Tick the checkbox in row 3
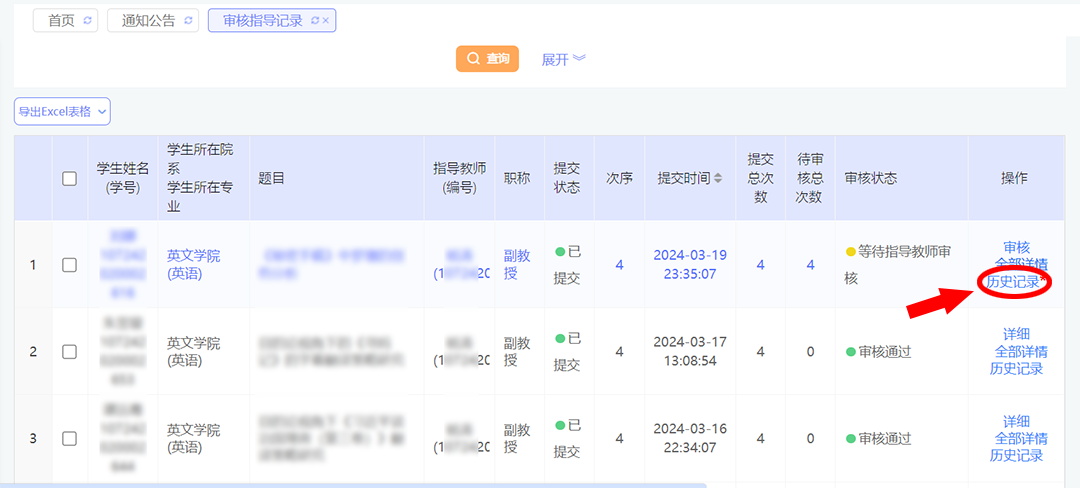Viewport: 1080px width, 488px height. (x=69, y=438)
